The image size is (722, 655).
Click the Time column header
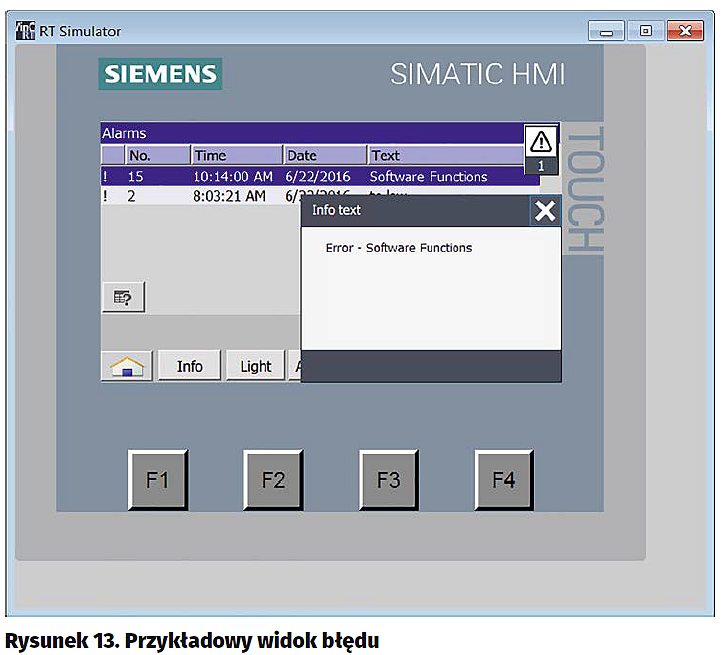click(x=236, y=155)
